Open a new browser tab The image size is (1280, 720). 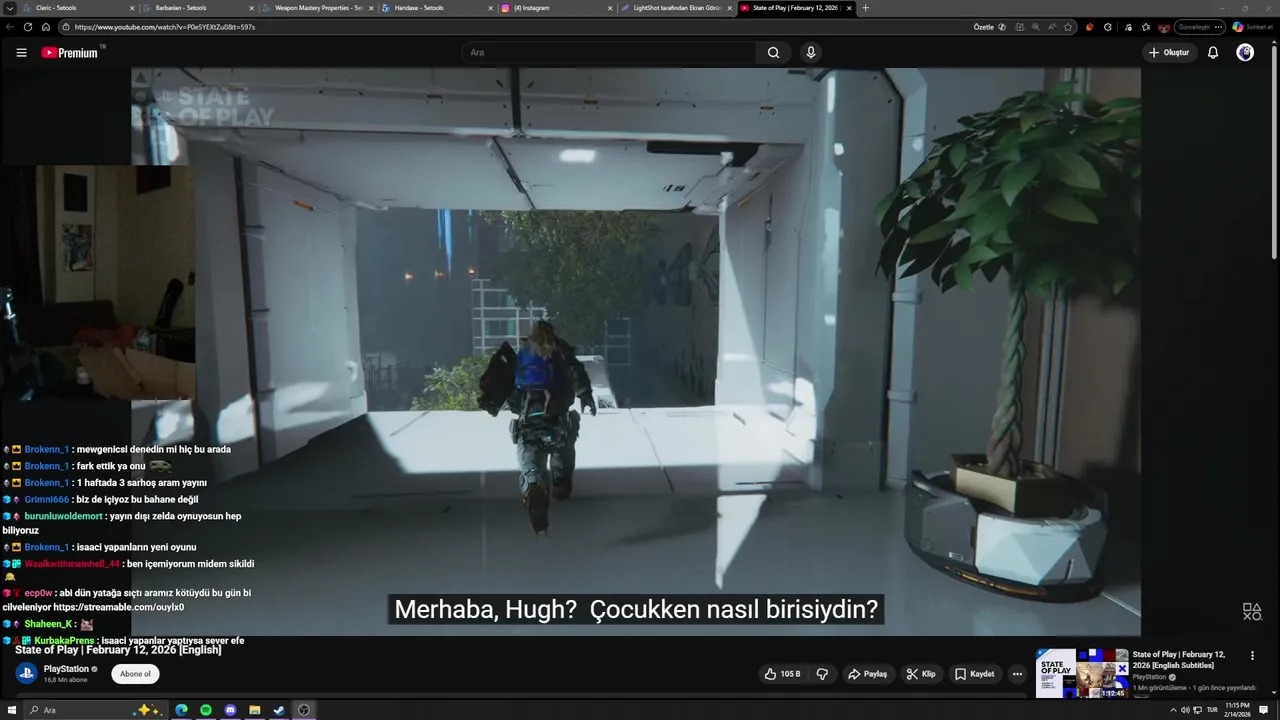click(865, 8)
